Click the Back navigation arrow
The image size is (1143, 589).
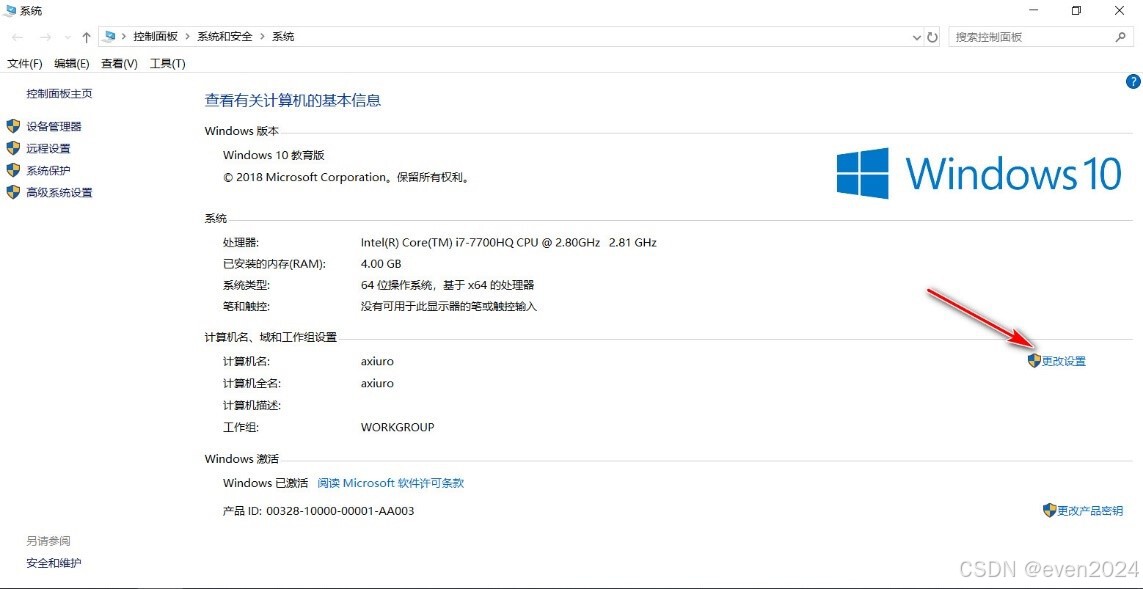[x=18, y=37]
